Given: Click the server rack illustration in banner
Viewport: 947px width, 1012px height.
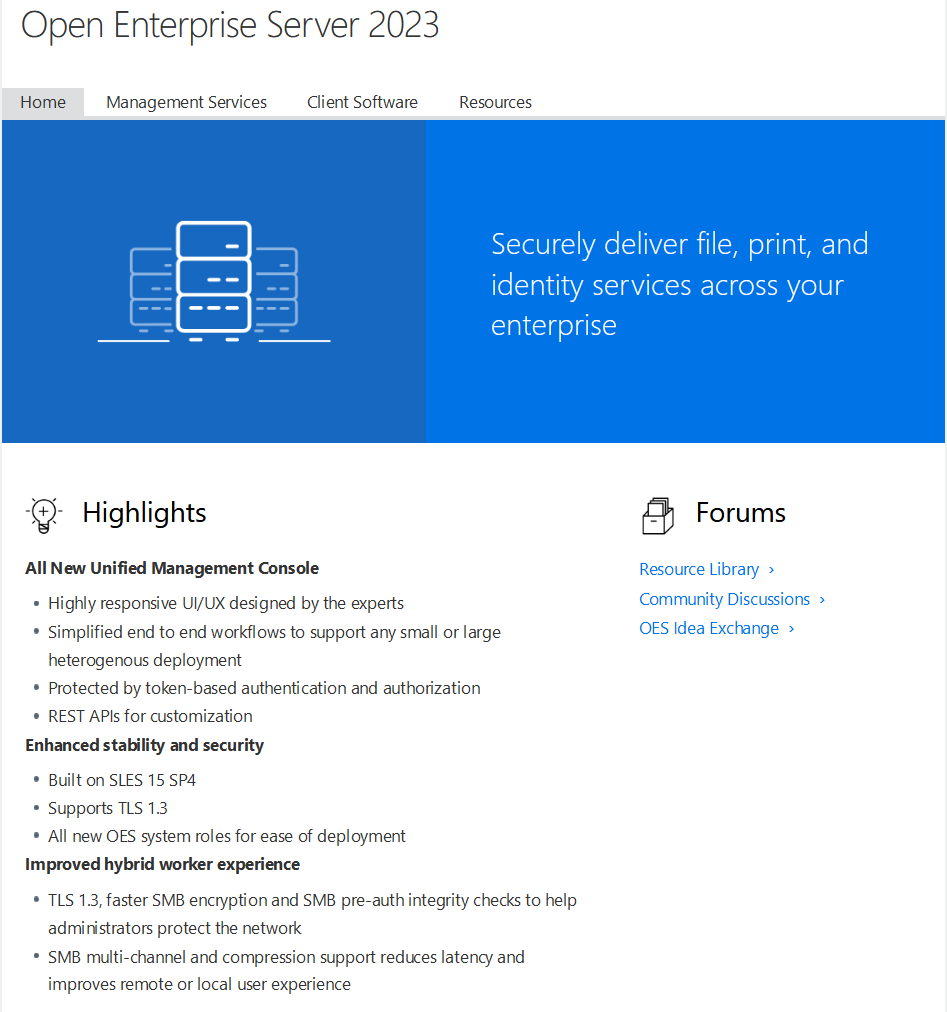Looking at the screenshot, I should coord(214,281).
